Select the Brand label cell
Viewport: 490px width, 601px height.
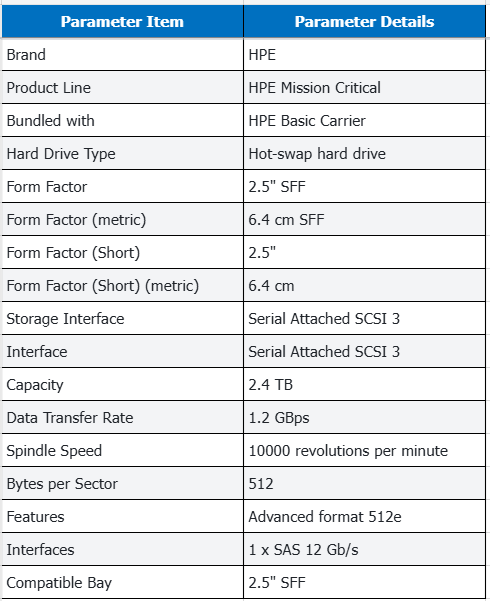[122, 54]
